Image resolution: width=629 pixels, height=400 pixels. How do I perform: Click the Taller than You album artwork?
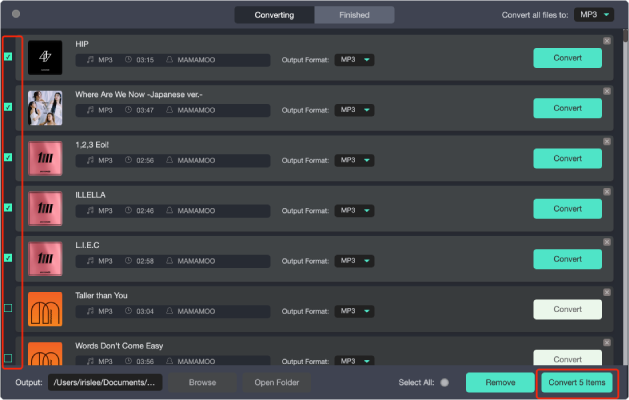pos(45,309)
